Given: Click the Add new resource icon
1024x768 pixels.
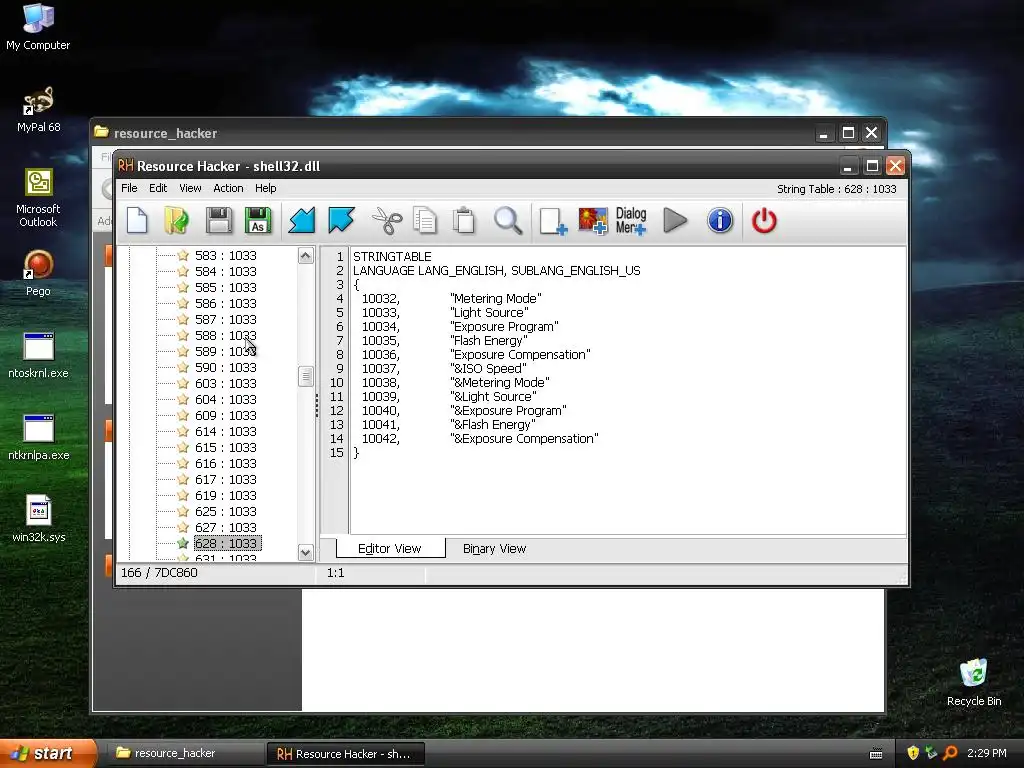Looking at the screenshot, I should point(553,221).
